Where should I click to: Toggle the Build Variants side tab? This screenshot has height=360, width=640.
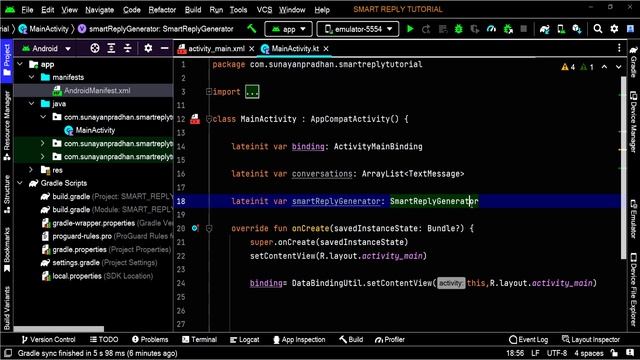[x=7, y=308]
